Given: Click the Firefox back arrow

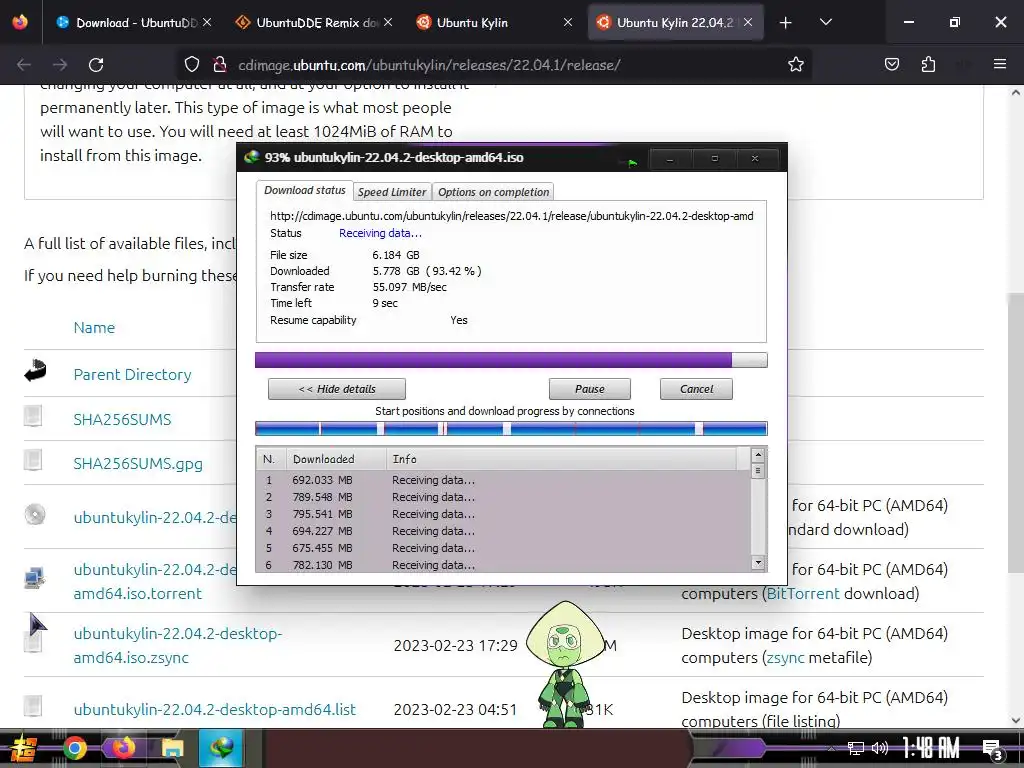Looking at the screenshot, I should (24, 65).
